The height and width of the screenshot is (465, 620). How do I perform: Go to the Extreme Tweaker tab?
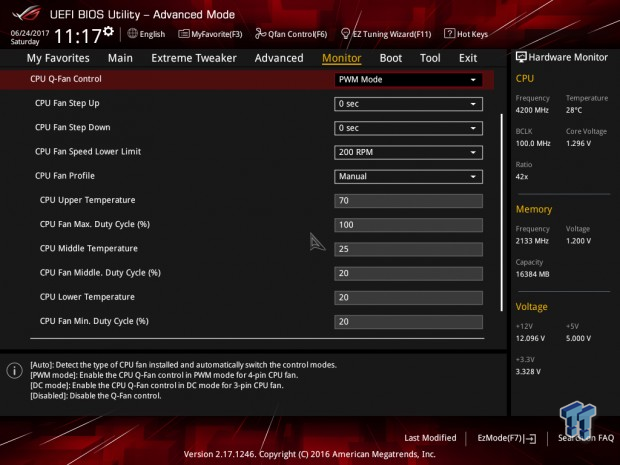194,58
